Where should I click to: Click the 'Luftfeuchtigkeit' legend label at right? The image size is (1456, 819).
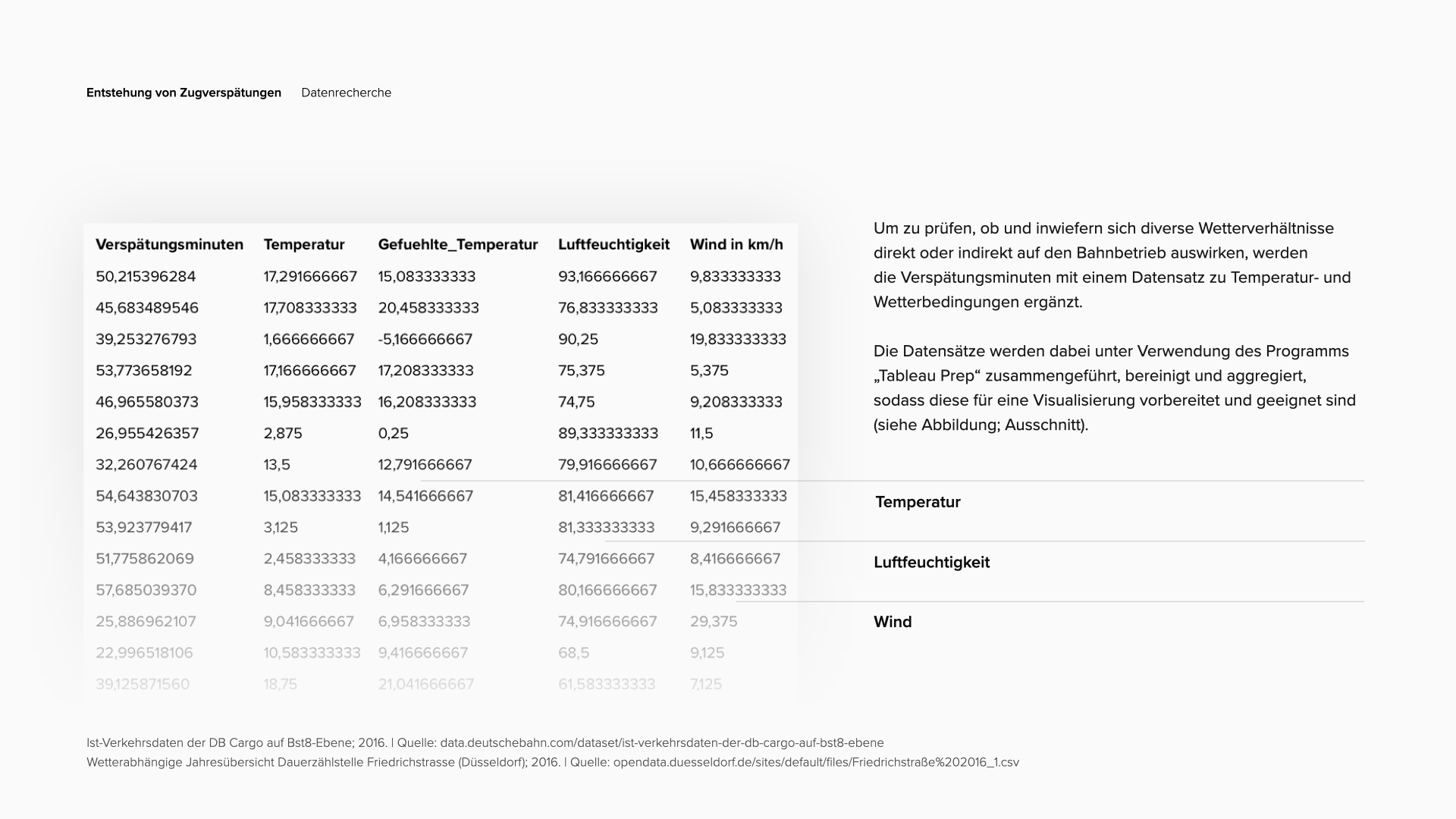coord(931,562)
